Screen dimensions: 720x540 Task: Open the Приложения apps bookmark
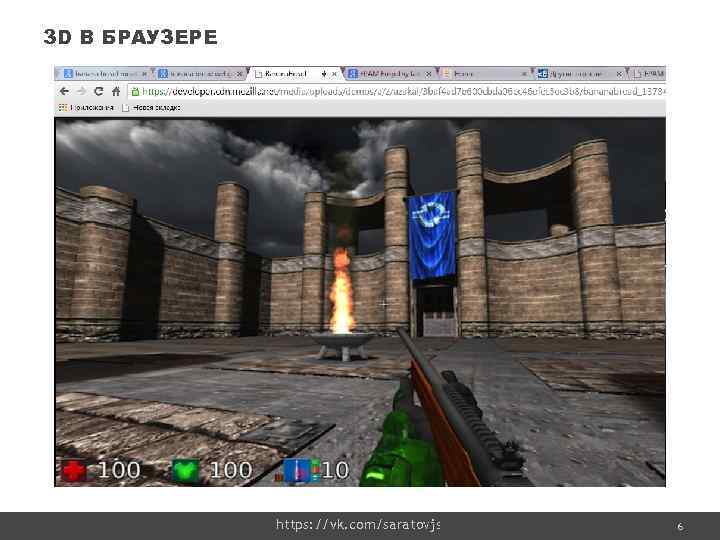click(x=86, y=107)
